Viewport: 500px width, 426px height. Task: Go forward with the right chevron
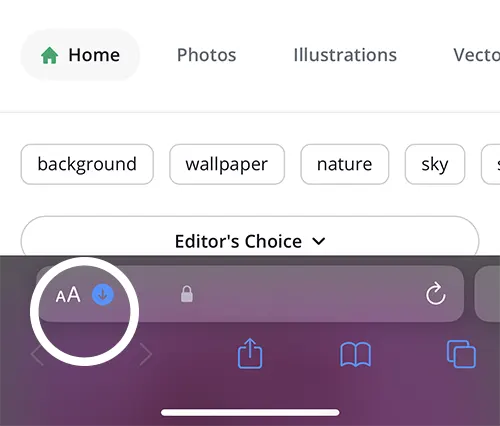pyautogui.click(x=146, y=354)
